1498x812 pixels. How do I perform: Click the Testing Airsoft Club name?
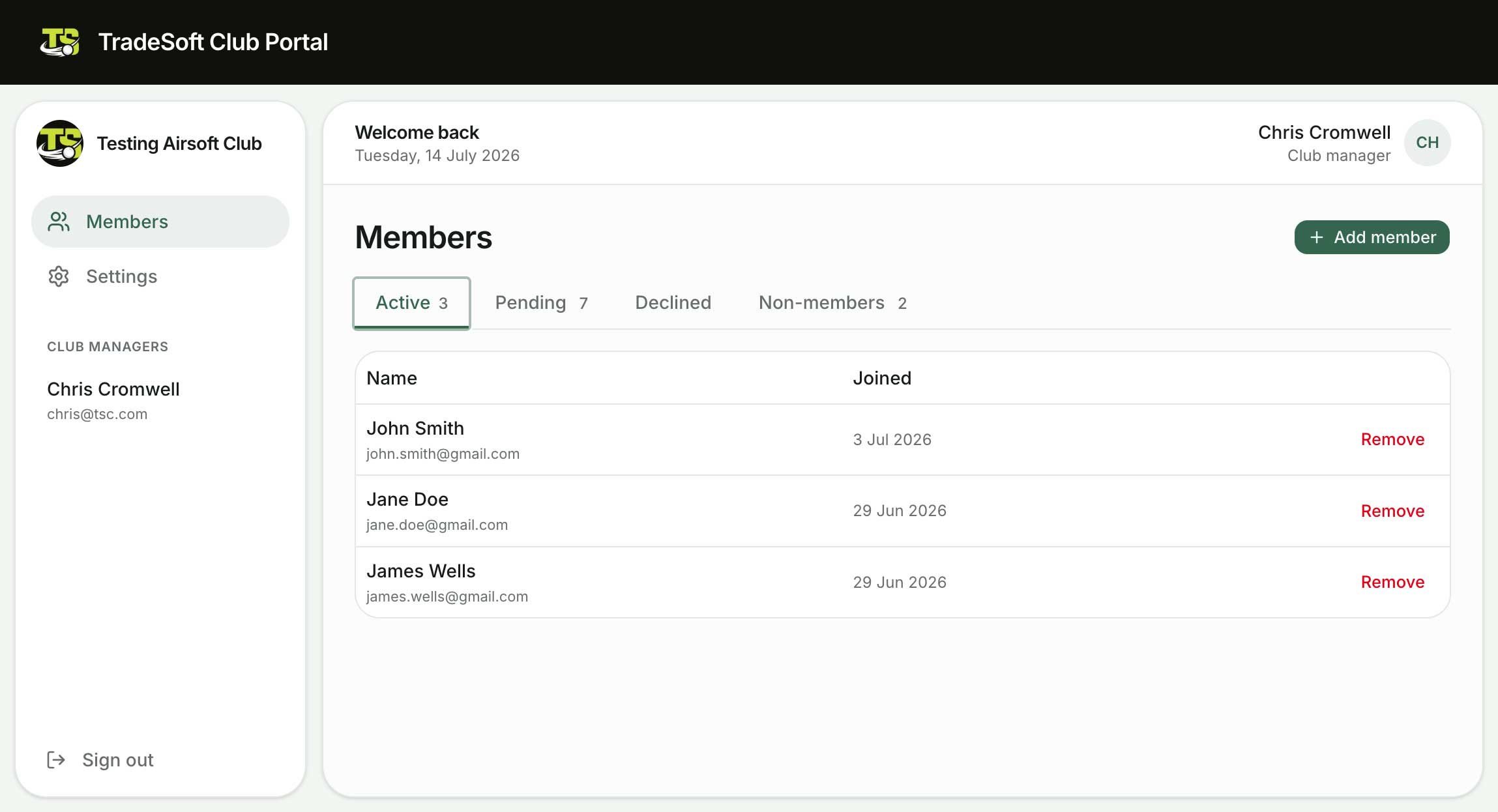tap(179, 143)
